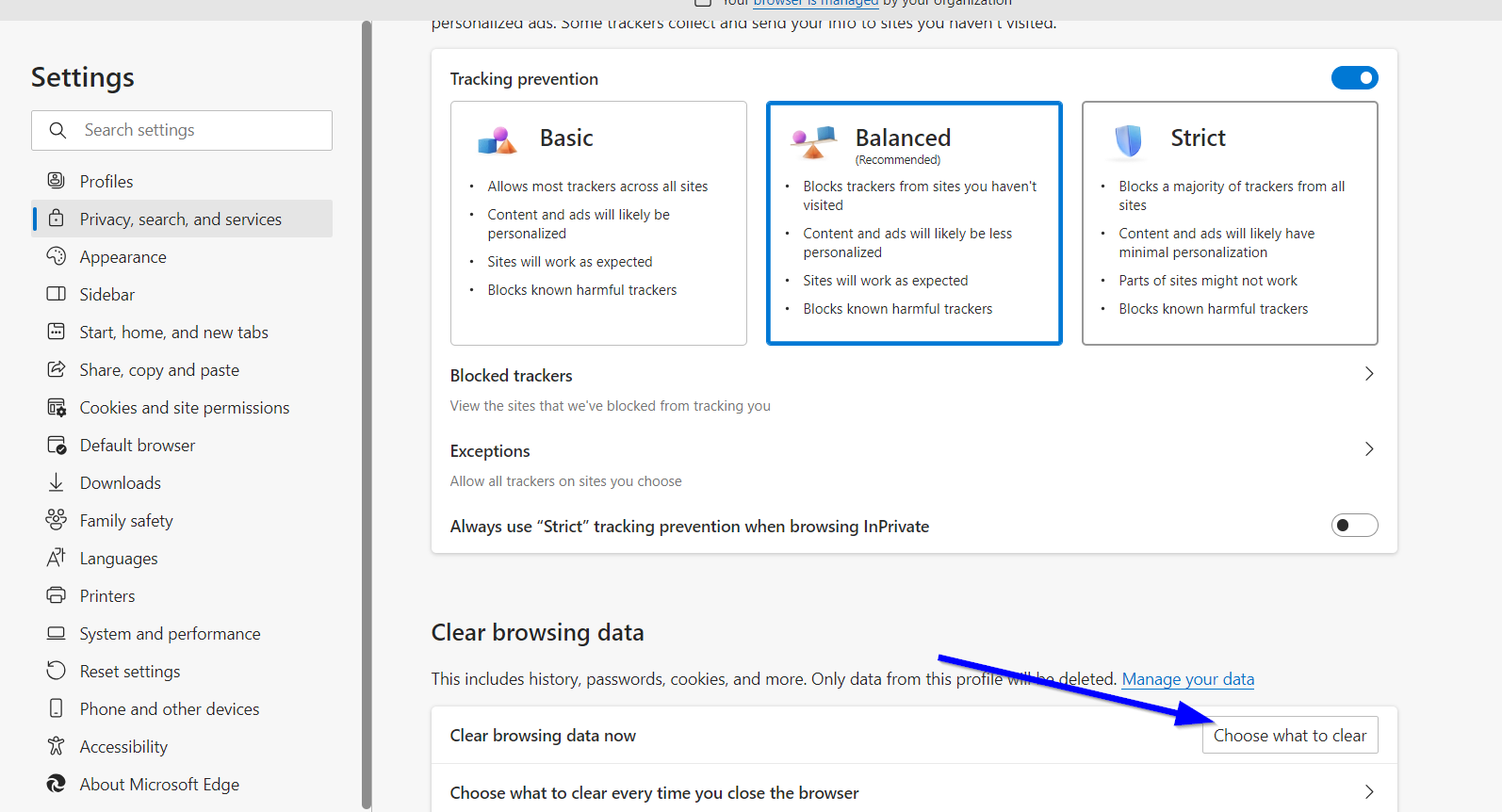Viewport: 1502px width, 812px height.
Task: Click the Languages icon
Action: (x=57, y=558)
